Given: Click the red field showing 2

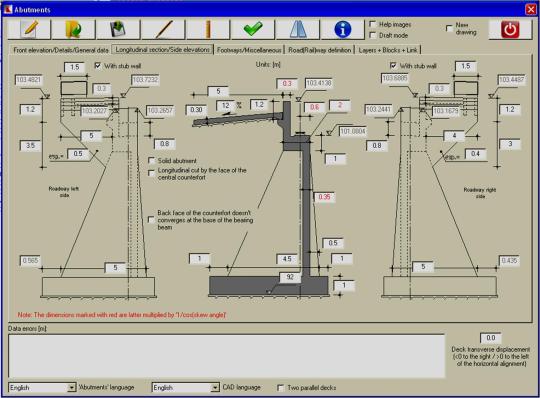Looking at the screenshot, I should (340, 105).
